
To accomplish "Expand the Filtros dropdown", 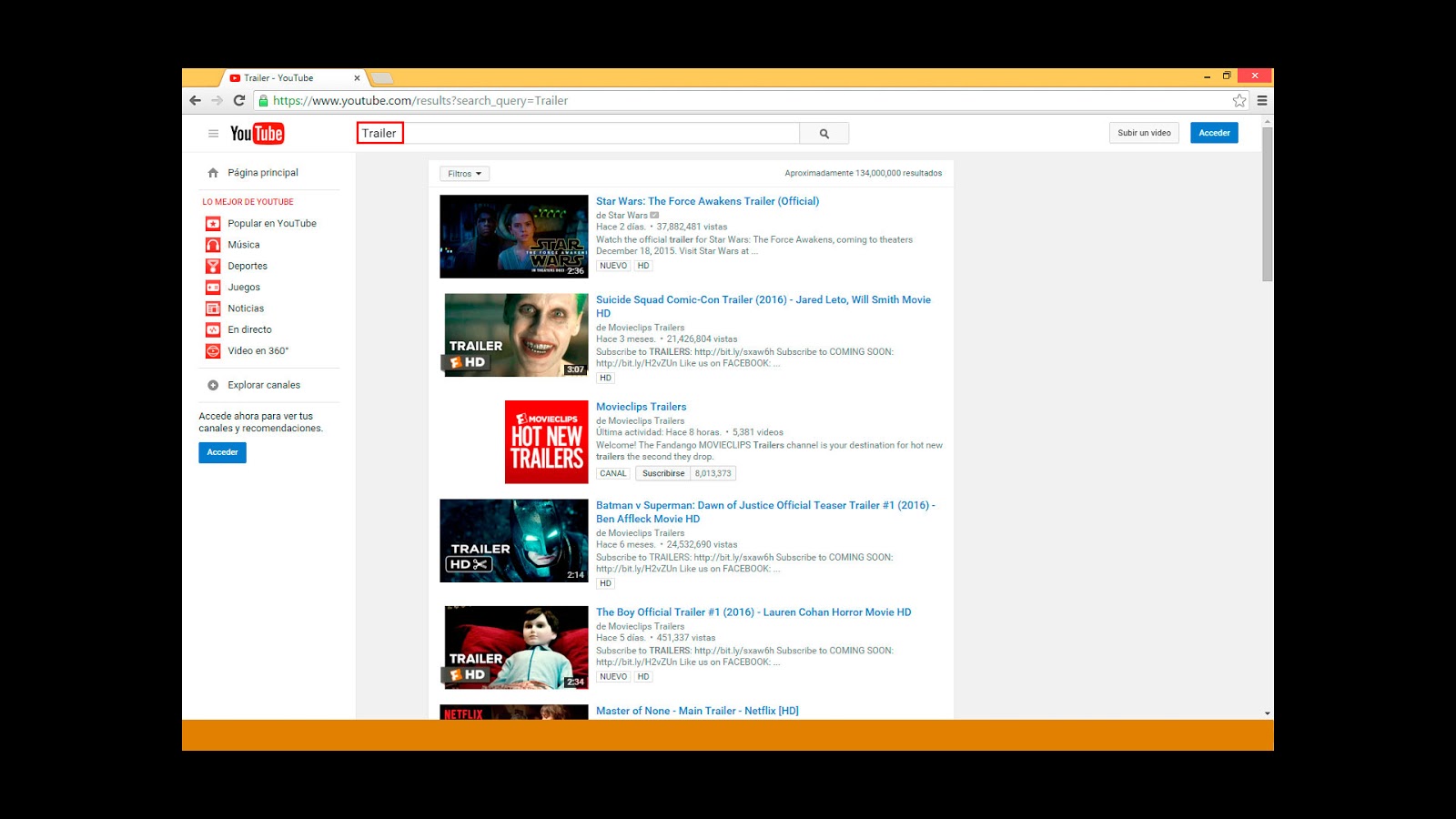I will tap(464, 174).
